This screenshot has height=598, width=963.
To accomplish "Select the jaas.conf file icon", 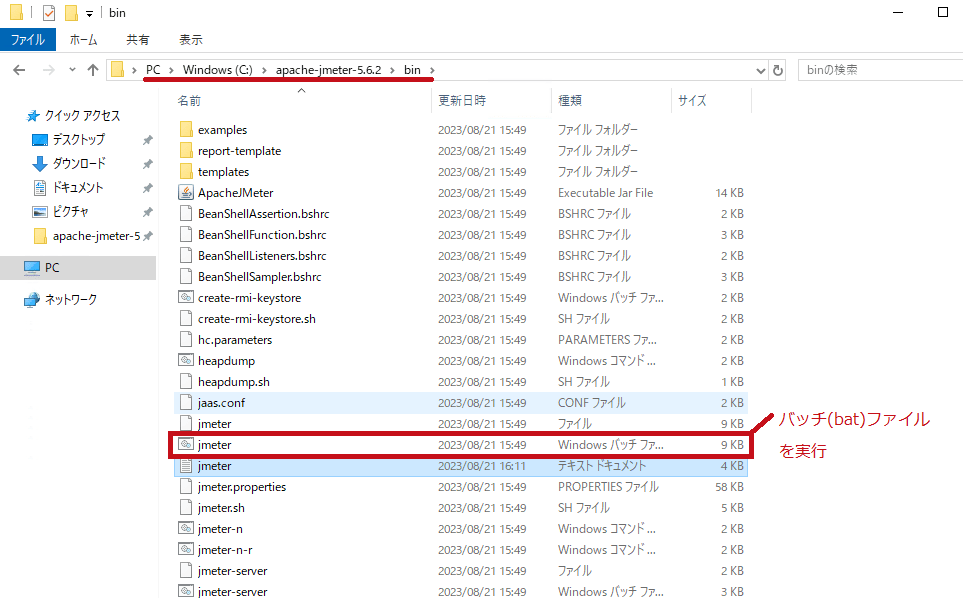I will (186, 403).
